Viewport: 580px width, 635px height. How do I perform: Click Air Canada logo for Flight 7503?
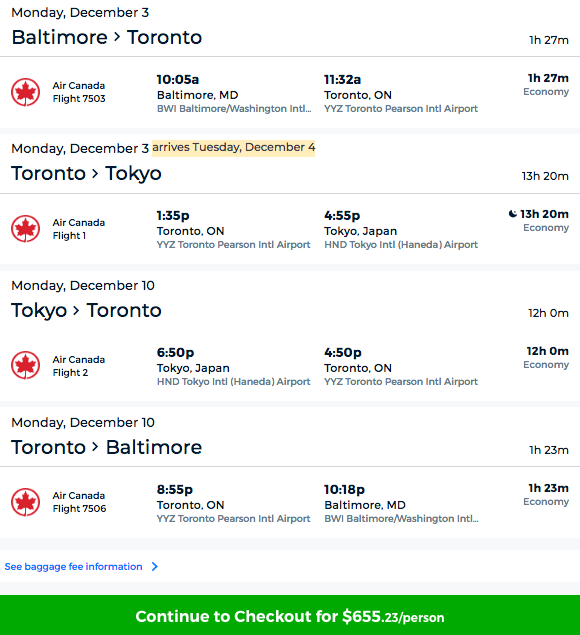point(26,92)
